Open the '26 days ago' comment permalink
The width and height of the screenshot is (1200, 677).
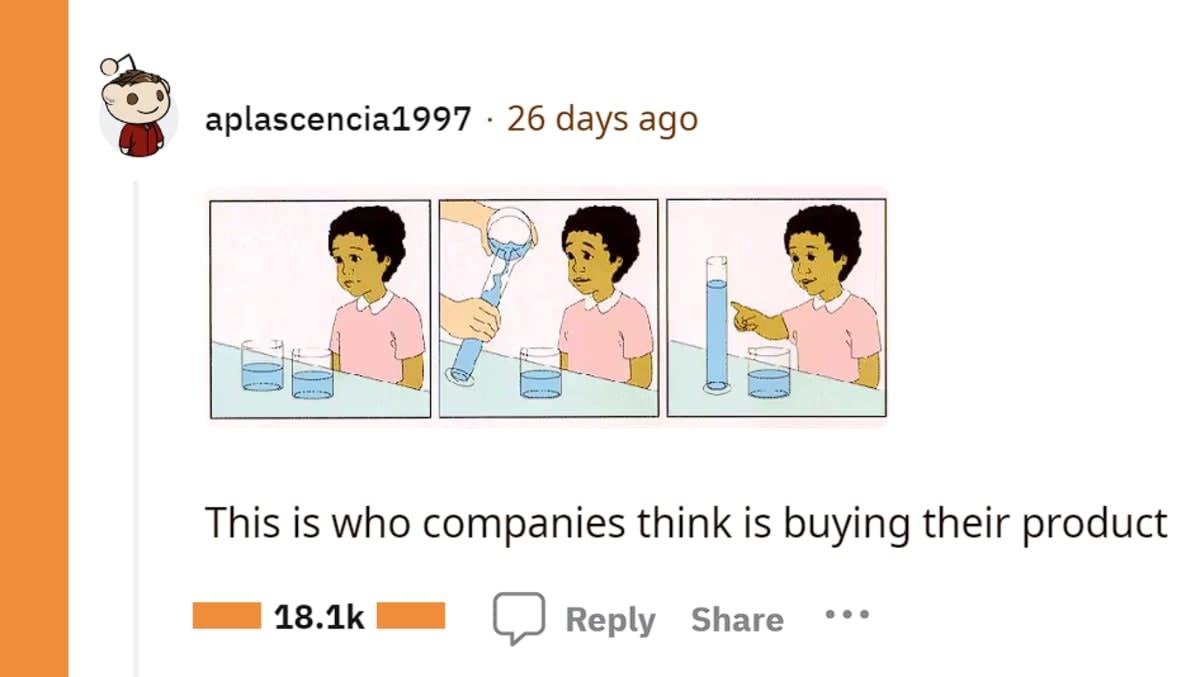(x=602, y=120)
